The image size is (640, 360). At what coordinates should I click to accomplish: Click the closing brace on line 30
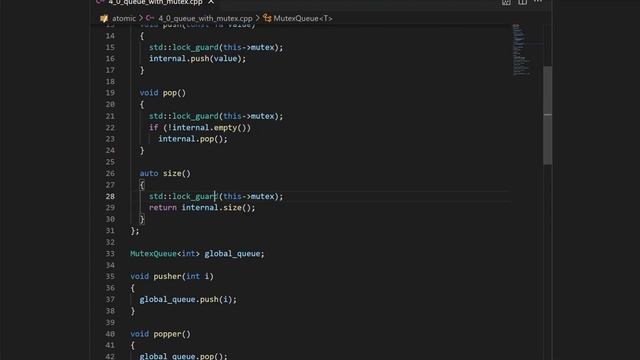[142, 219]
